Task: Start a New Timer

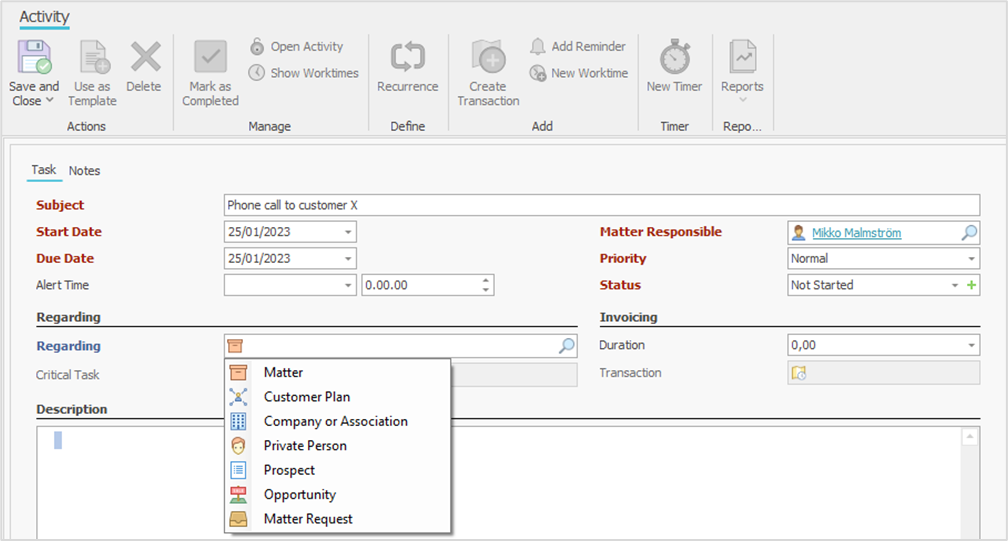Action: tap(674, 58)
